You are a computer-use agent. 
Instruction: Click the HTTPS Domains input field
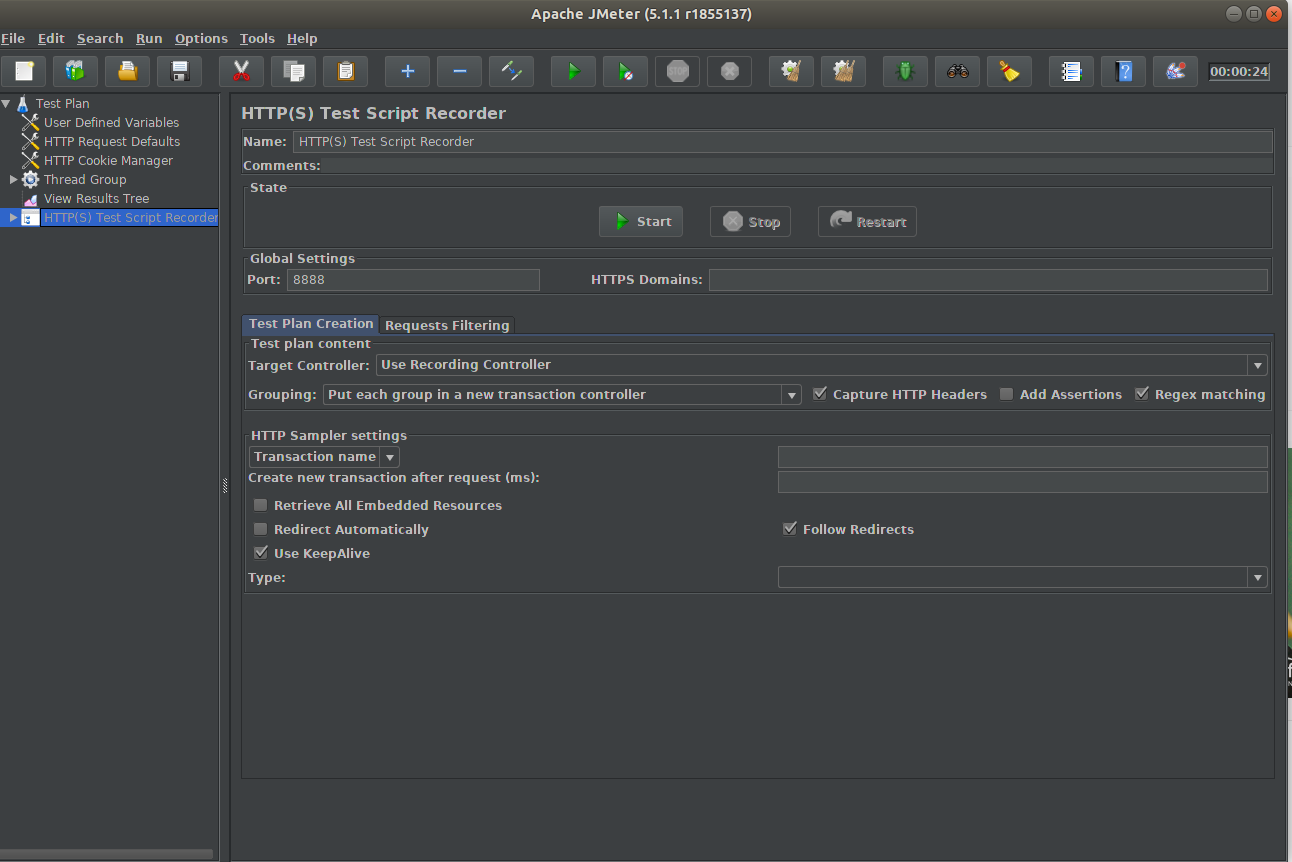point(988,280)
